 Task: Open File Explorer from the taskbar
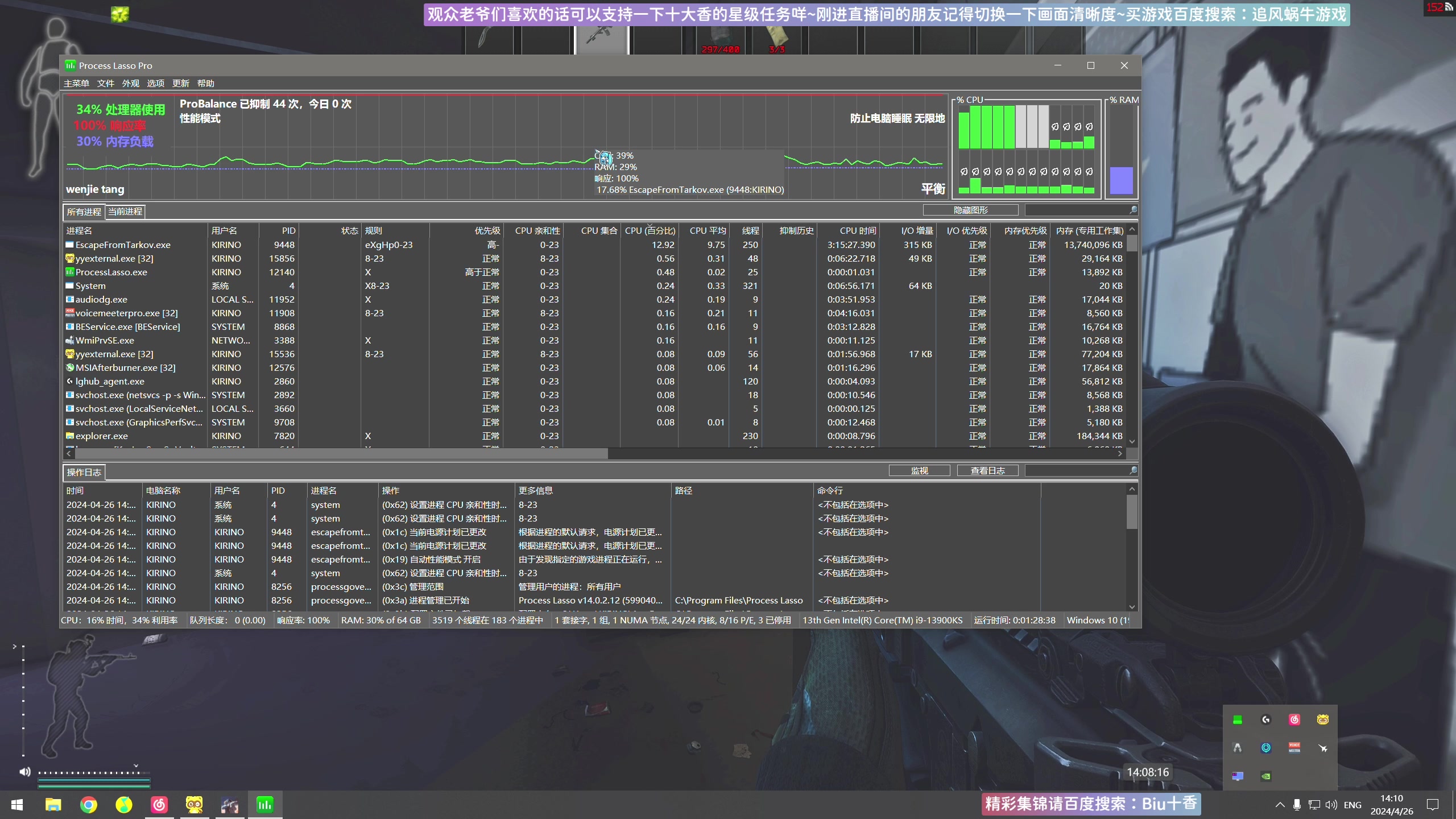(x=53, y=805)
